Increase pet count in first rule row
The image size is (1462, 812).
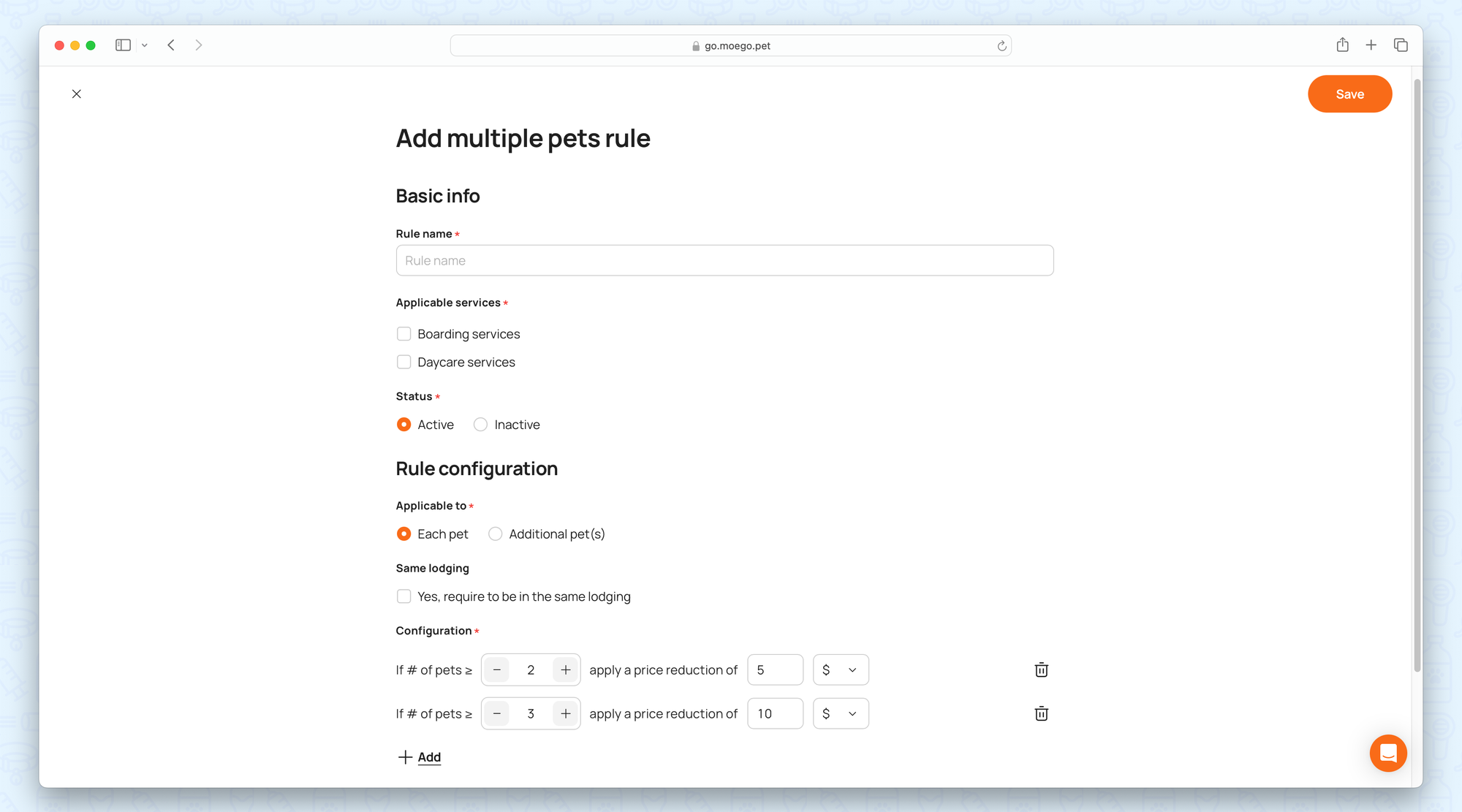pos(565,669)
